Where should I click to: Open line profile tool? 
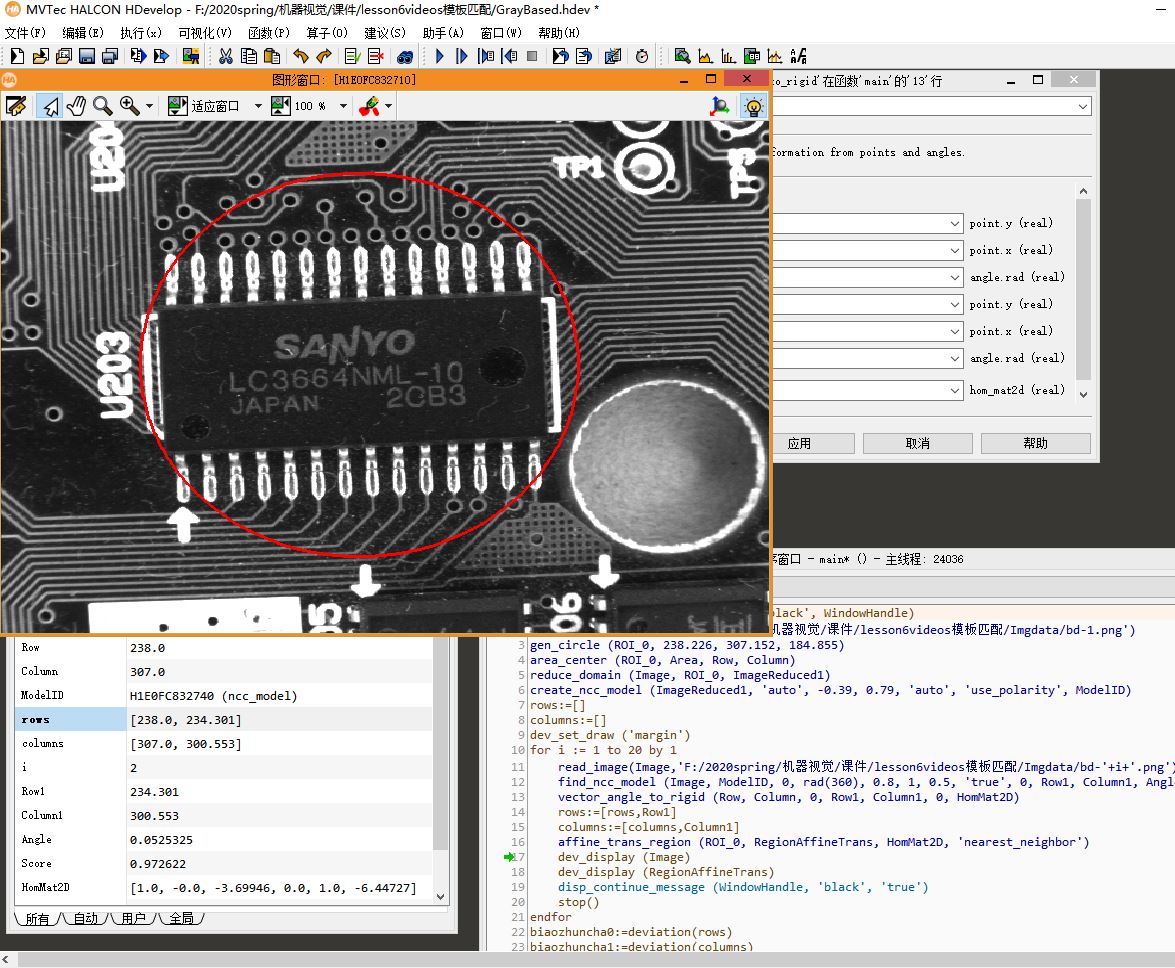click(775, 56)
